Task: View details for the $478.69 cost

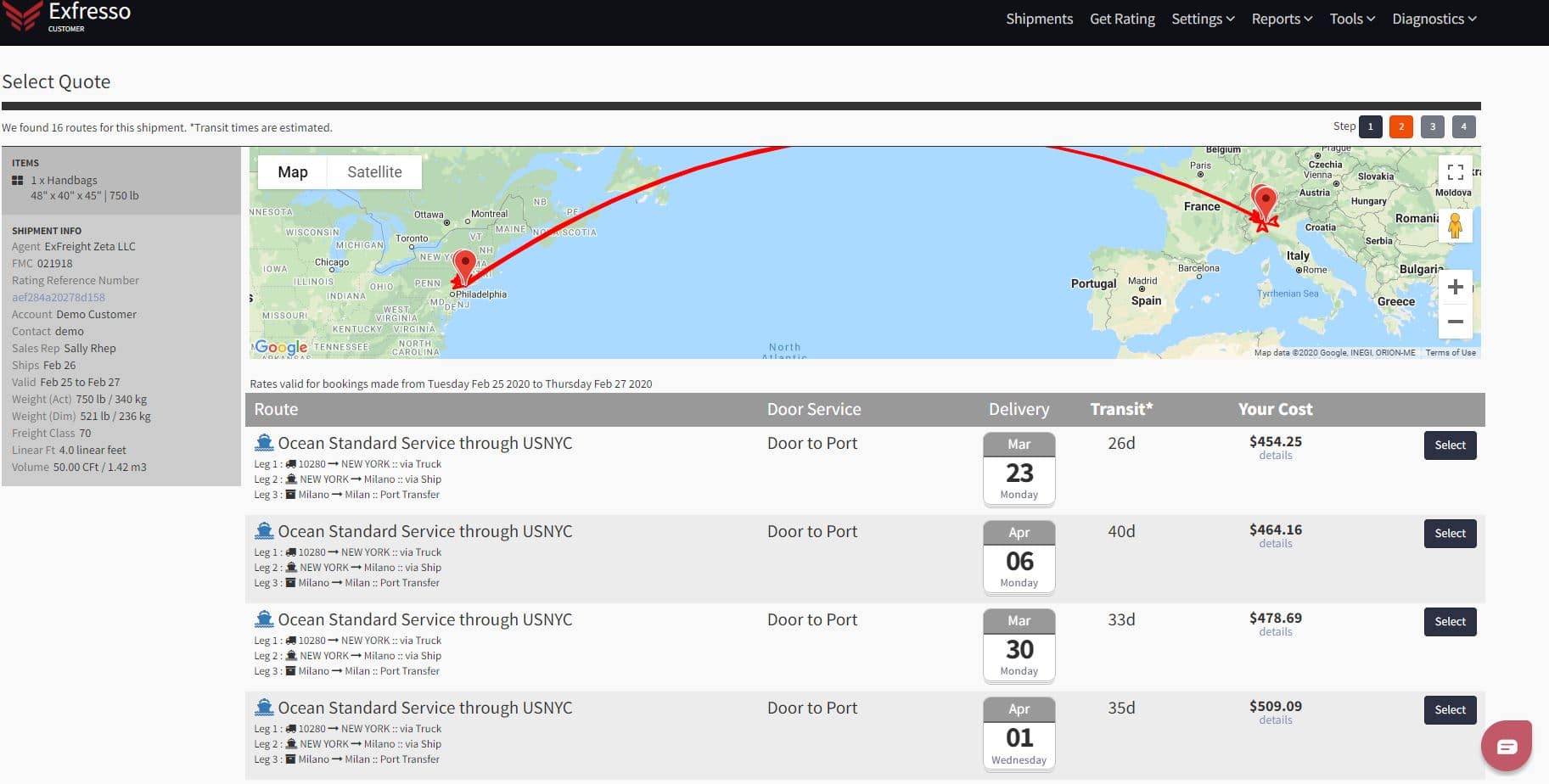Action: point(1275,632)
